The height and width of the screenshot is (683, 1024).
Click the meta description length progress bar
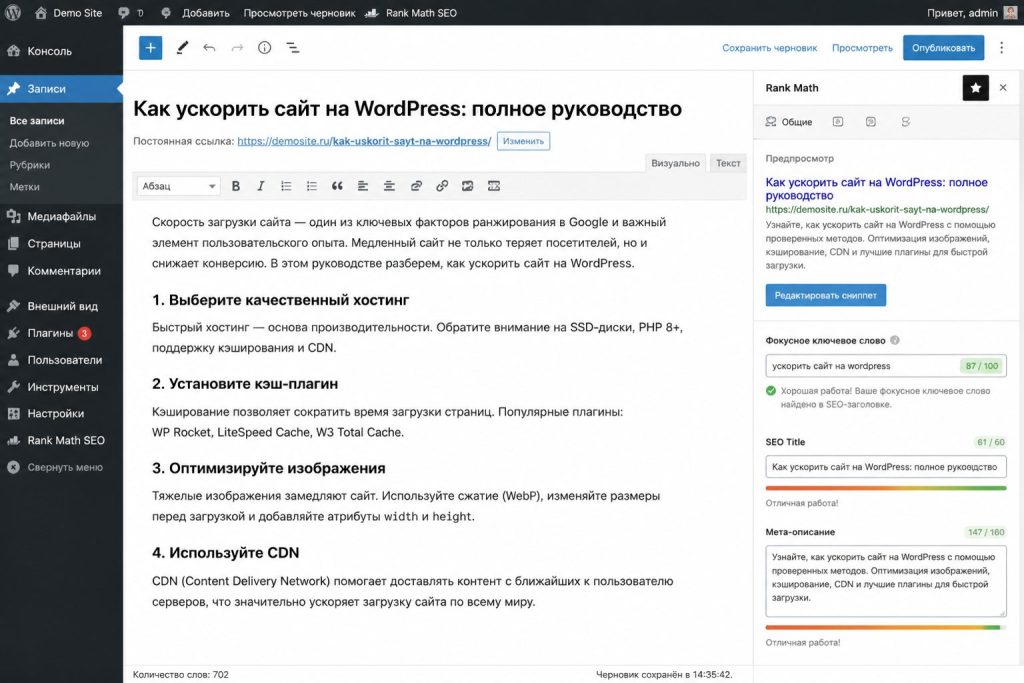point(886,627)
